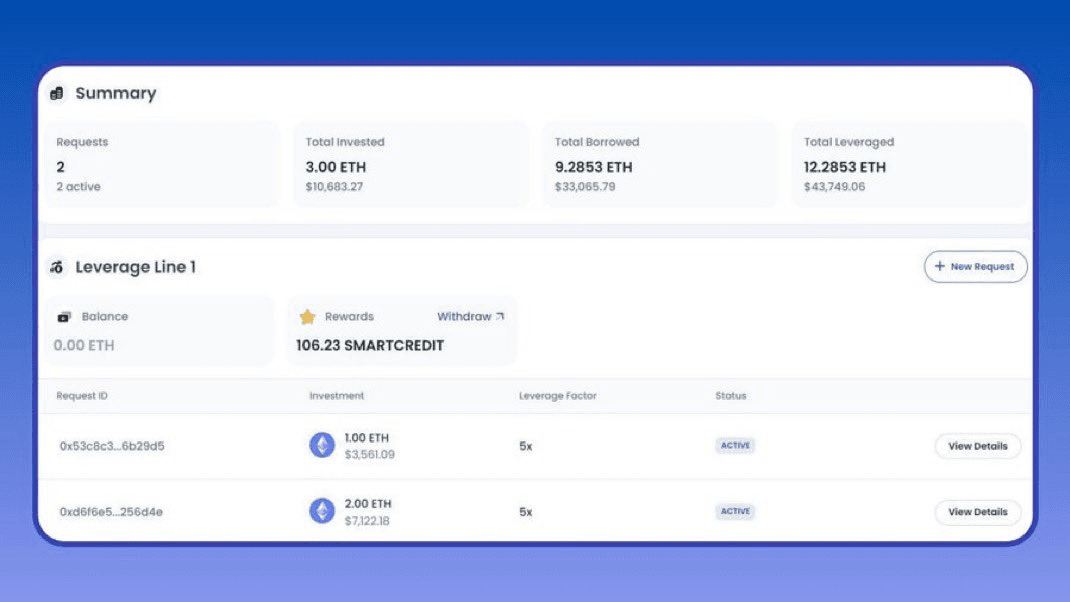View details for request 0xd6f6e5...256d4e
This screenshot has width=1070, height=602.
(977, 512)
